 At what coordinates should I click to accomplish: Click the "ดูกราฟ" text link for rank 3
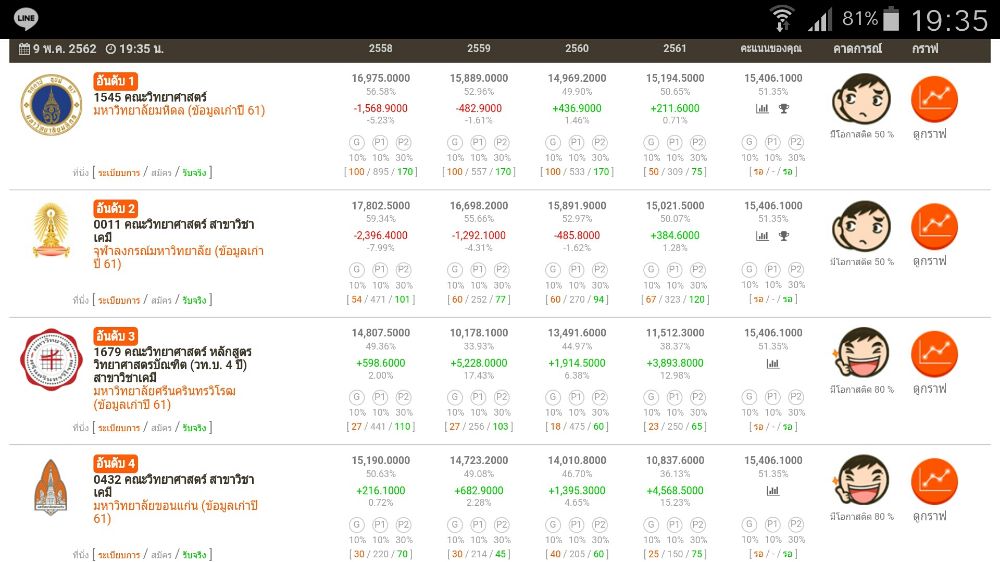tap(929, 389)
